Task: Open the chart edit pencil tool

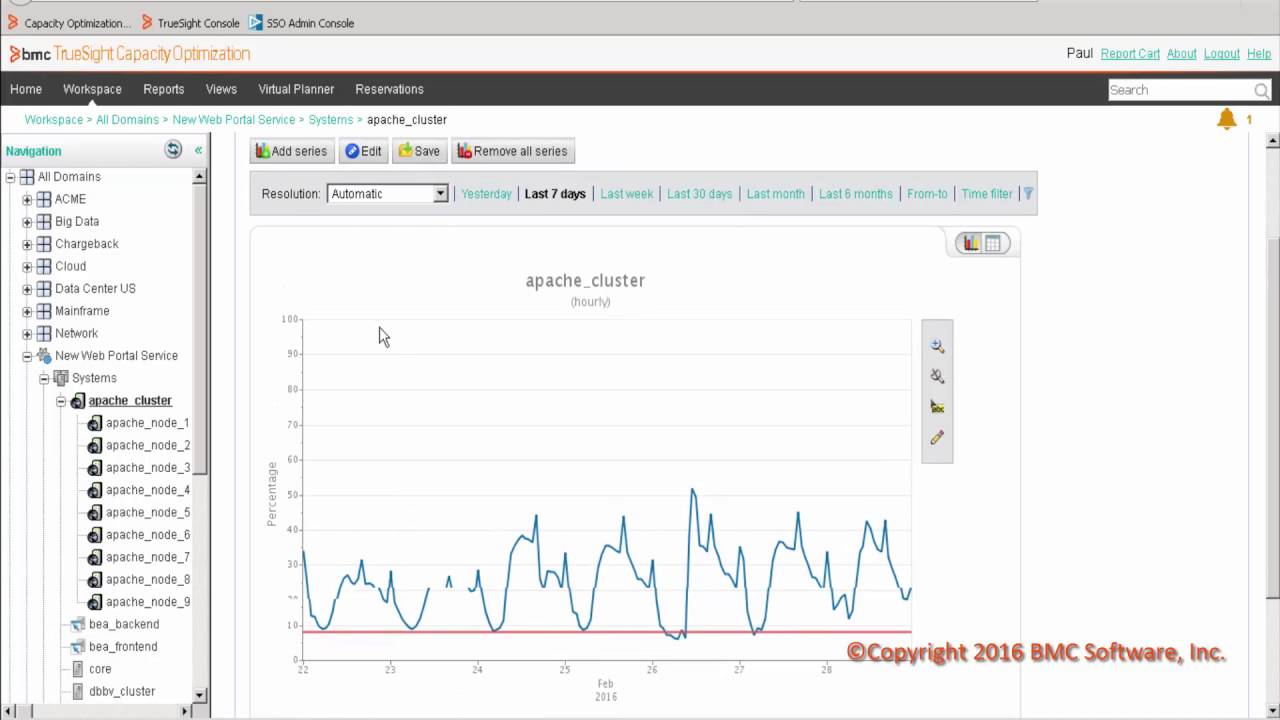Action: [x=937, y=438]
